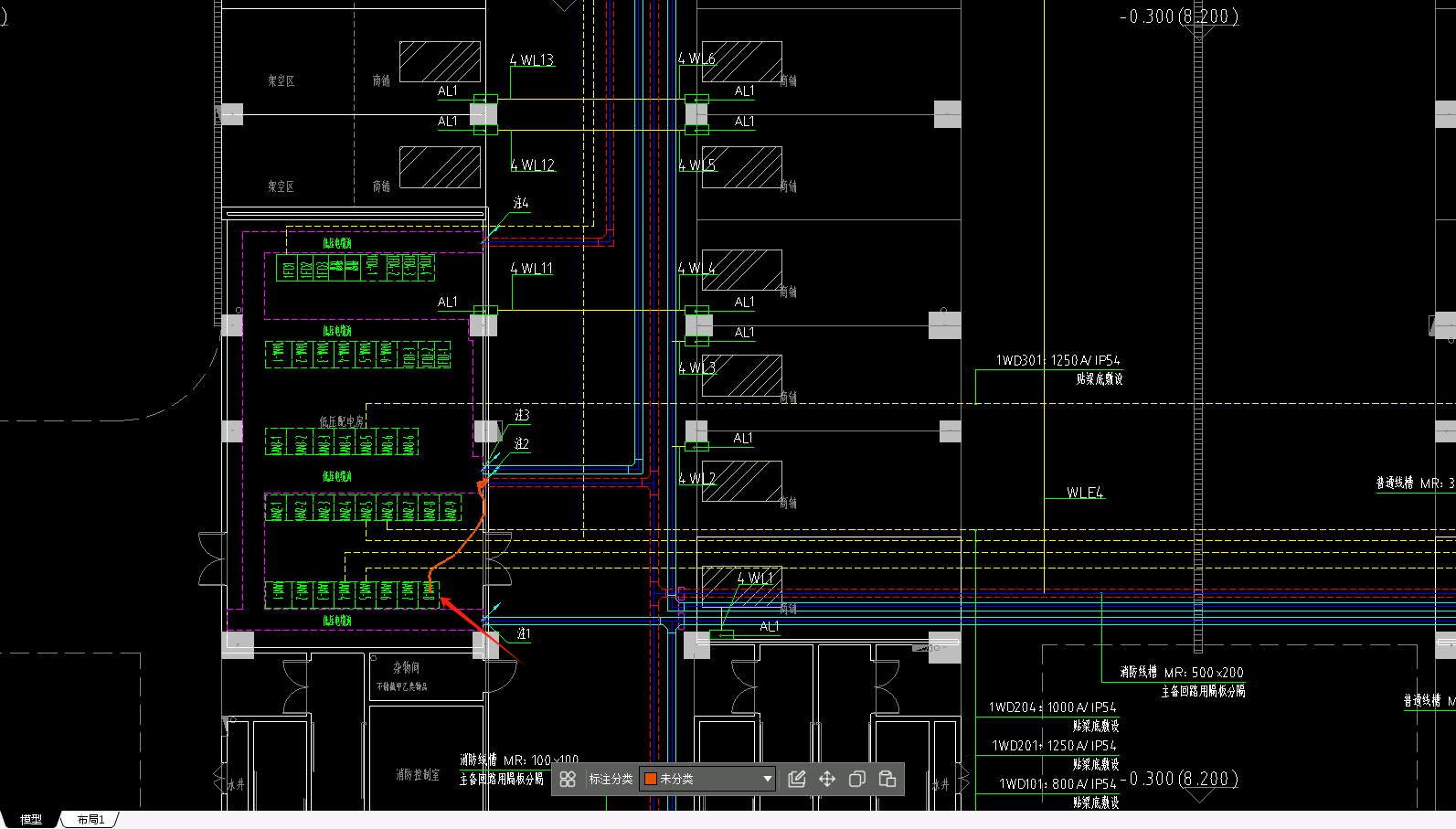The image size is (1456, 829).
Task: Click the 低压配电房 room label
Action: point(341,421)
